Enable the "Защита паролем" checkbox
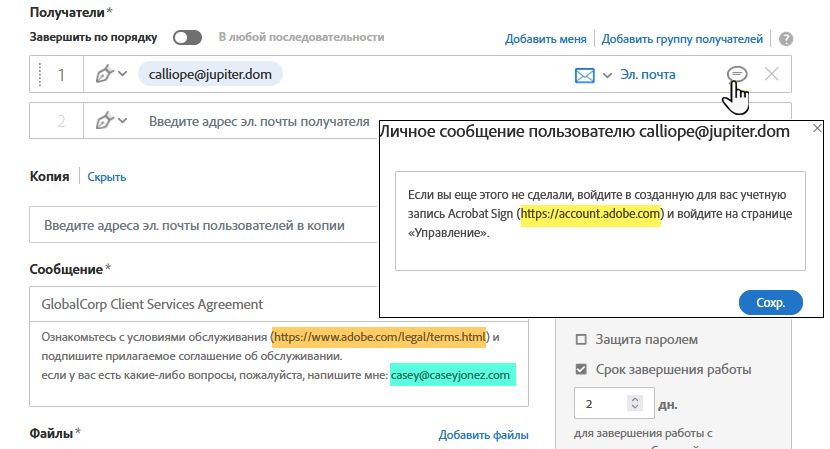The width and height of the screenshot is (830, 449). click(x=581, y=339)
